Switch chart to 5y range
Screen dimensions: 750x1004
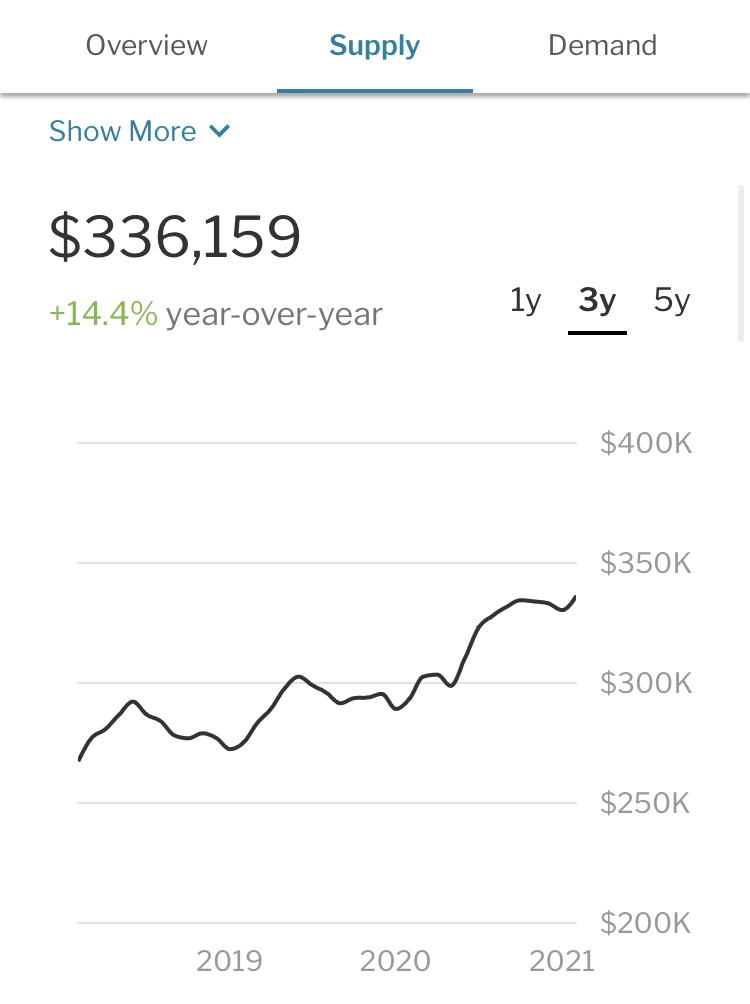(672, 300)
